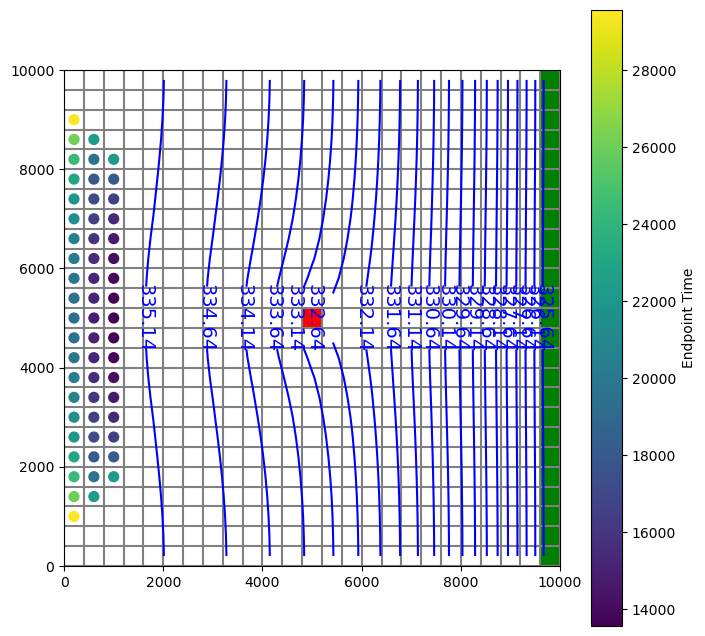Click the 14000 colorbar tick label
The width and height of the screenshot is (705, 636).
coord(654,610)
